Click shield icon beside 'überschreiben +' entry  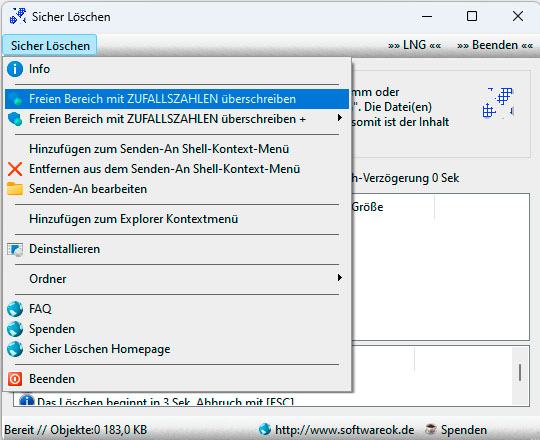(x=15, y=119)
